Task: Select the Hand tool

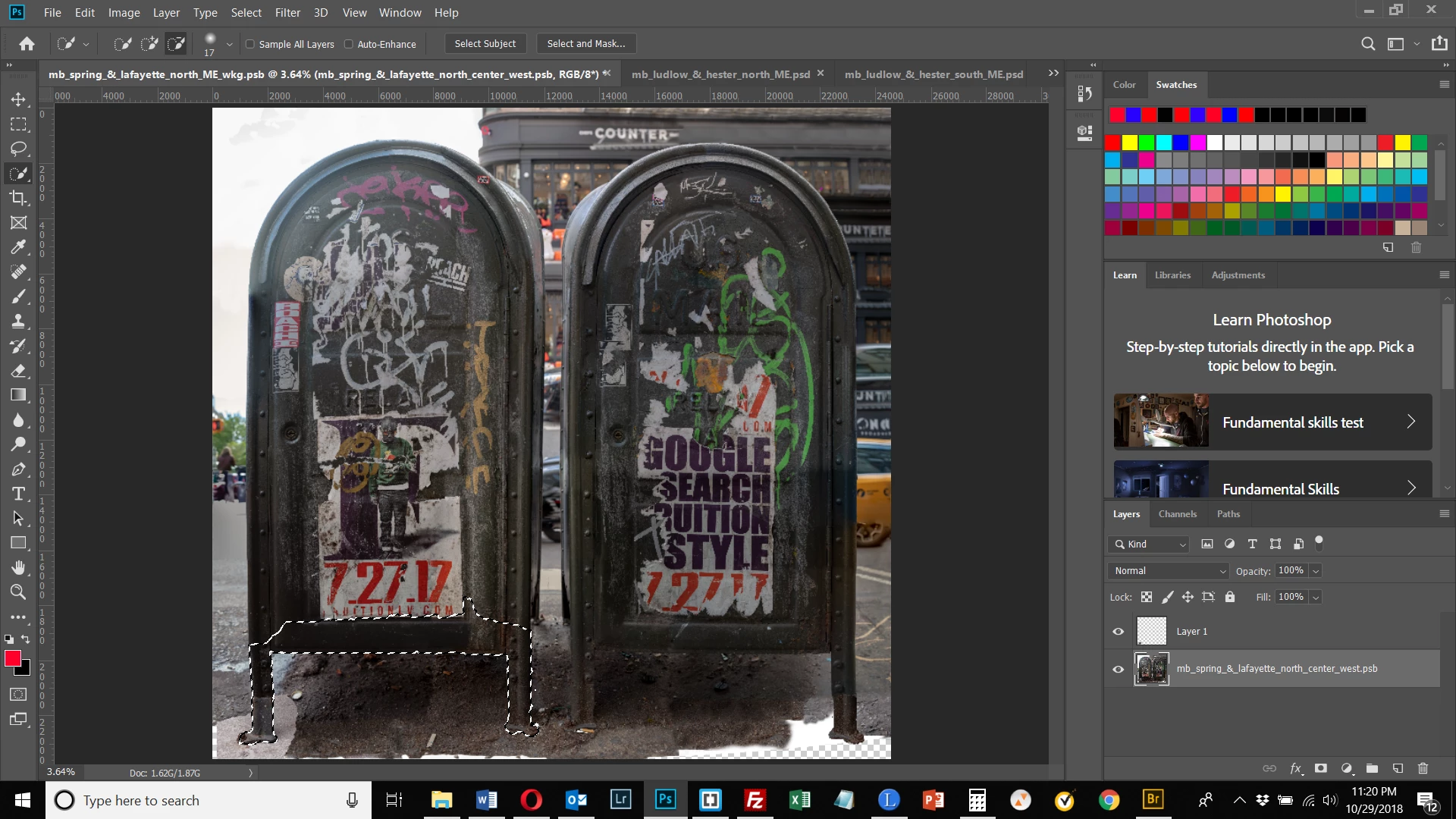Action: click(x=18, y=567)
